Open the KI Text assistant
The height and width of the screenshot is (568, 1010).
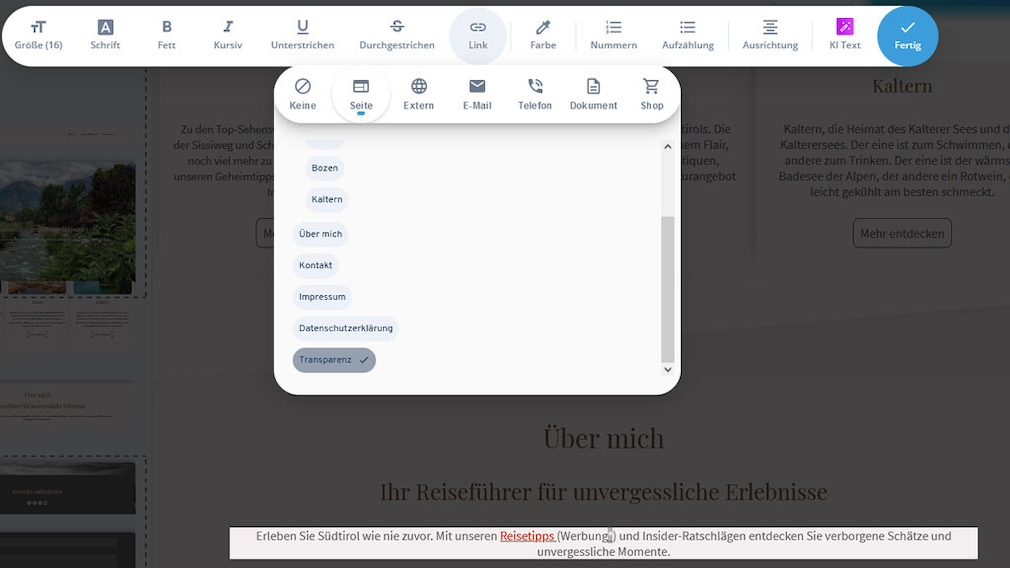[x=844, y=34]
